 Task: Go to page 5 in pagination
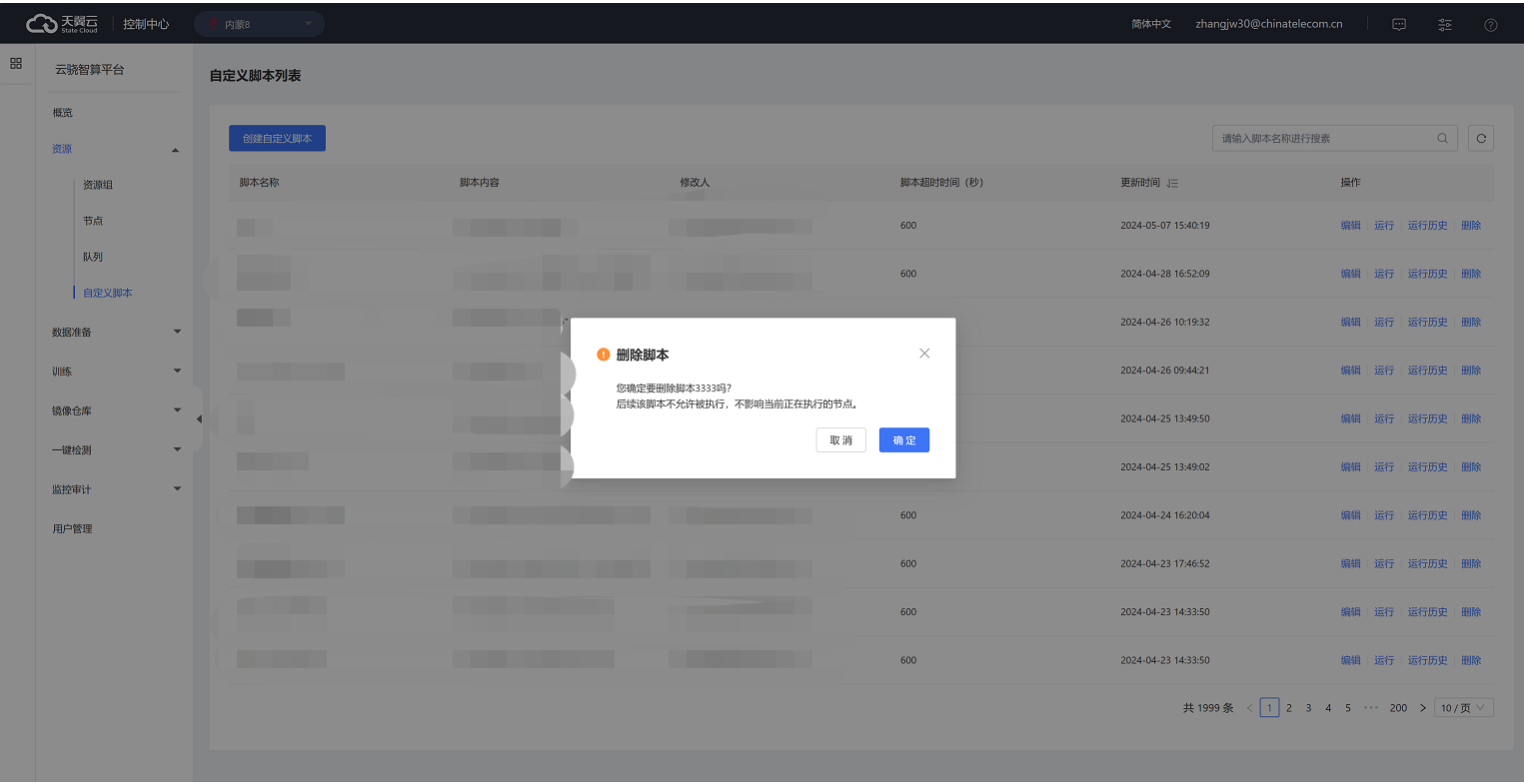(1348, 708)
